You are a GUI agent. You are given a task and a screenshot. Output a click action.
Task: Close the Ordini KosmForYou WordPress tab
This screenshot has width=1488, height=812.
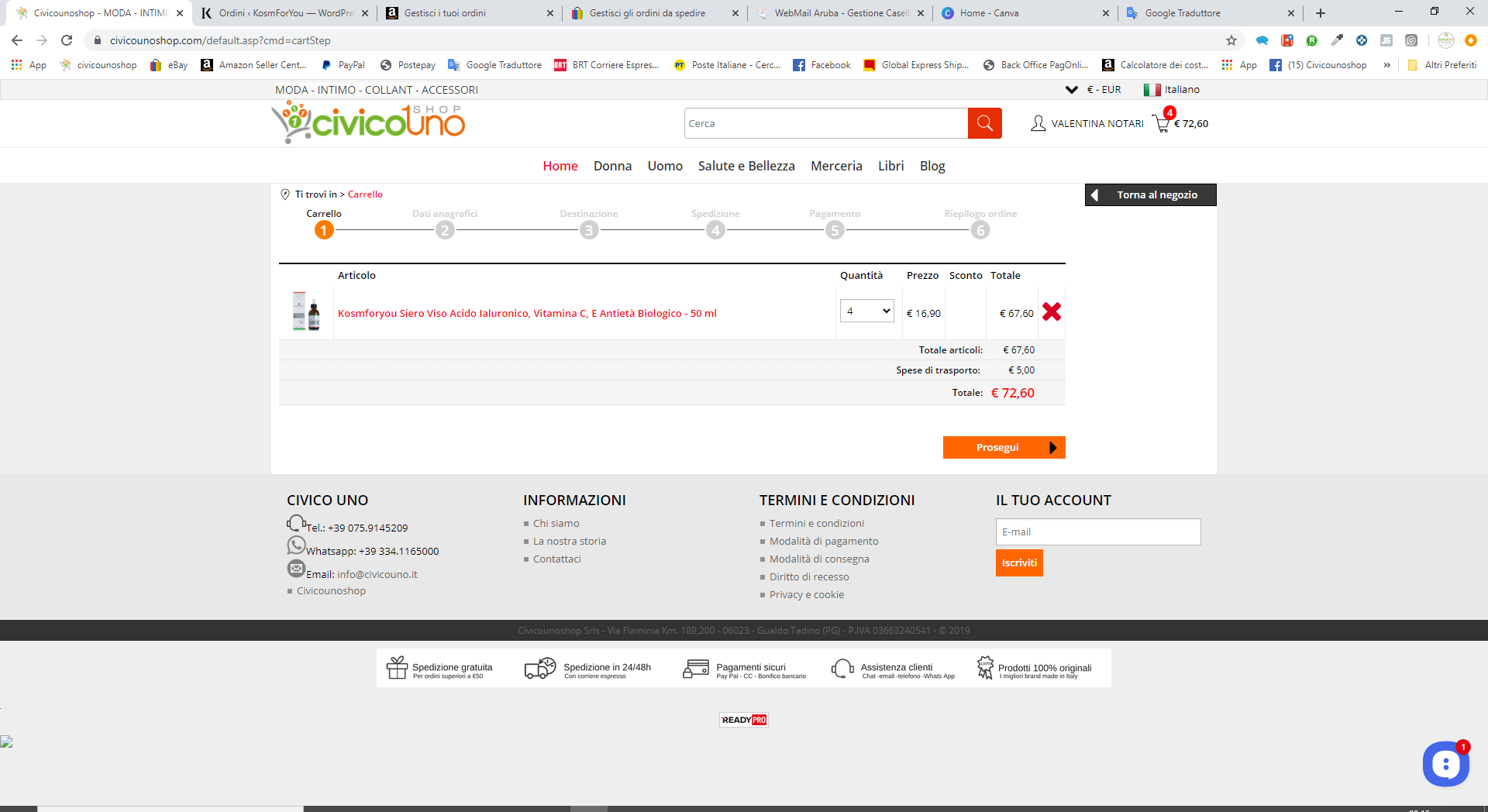[365, 13]
